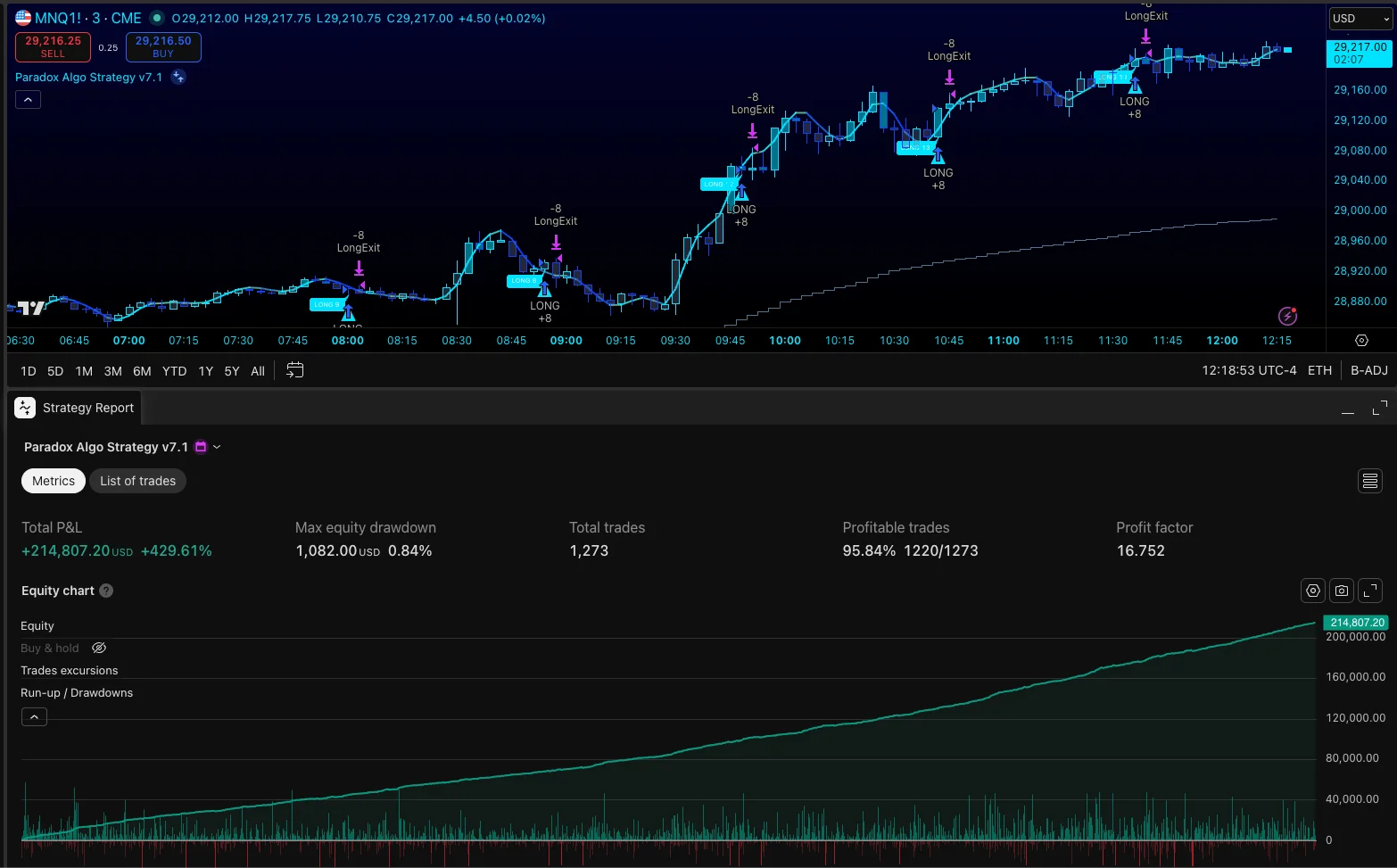This screenshot has height=868, width=1397.
Task: Select the 5D time range
Action: point(55,371)
